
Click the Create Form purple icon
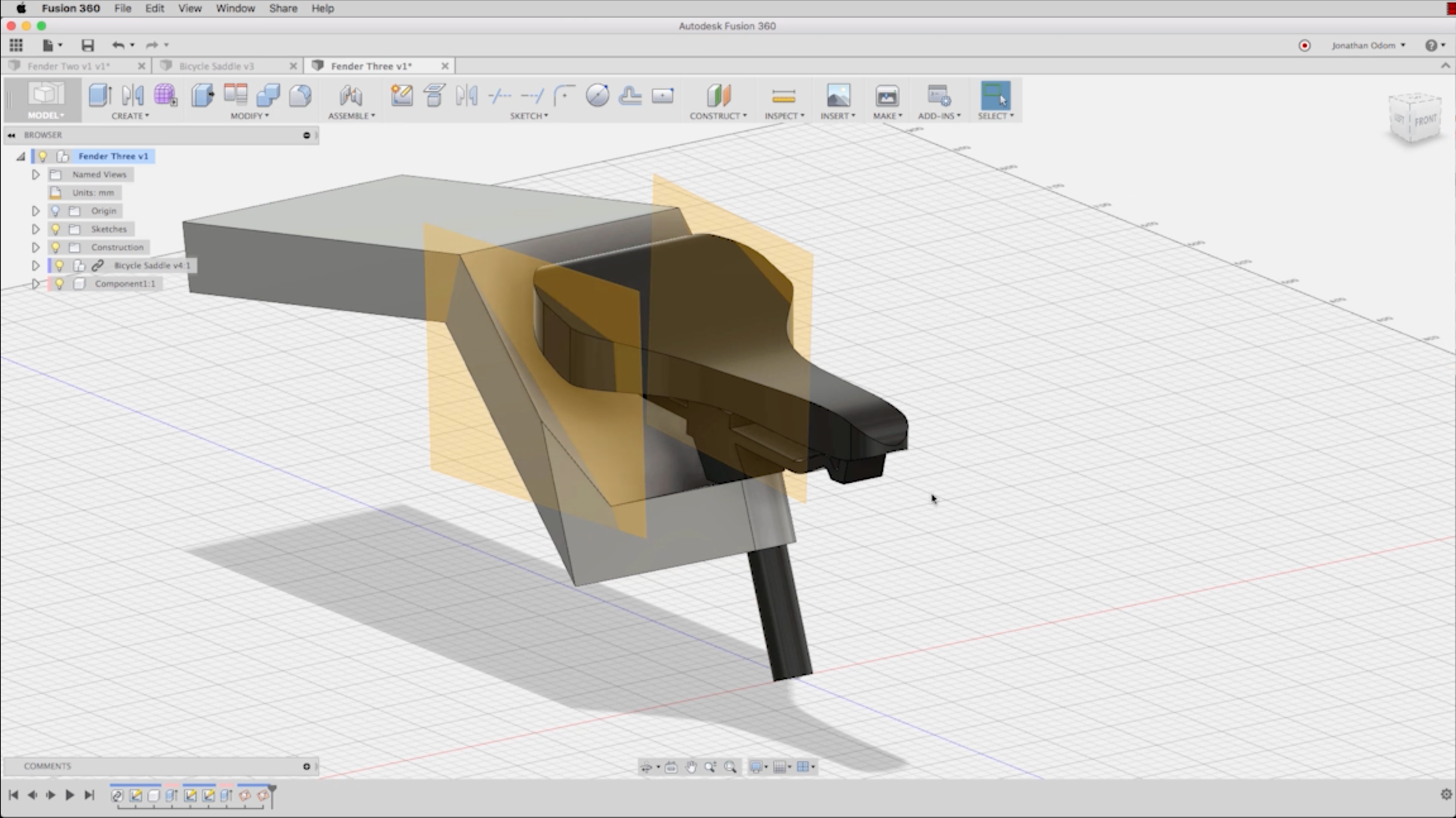point(165,95)
